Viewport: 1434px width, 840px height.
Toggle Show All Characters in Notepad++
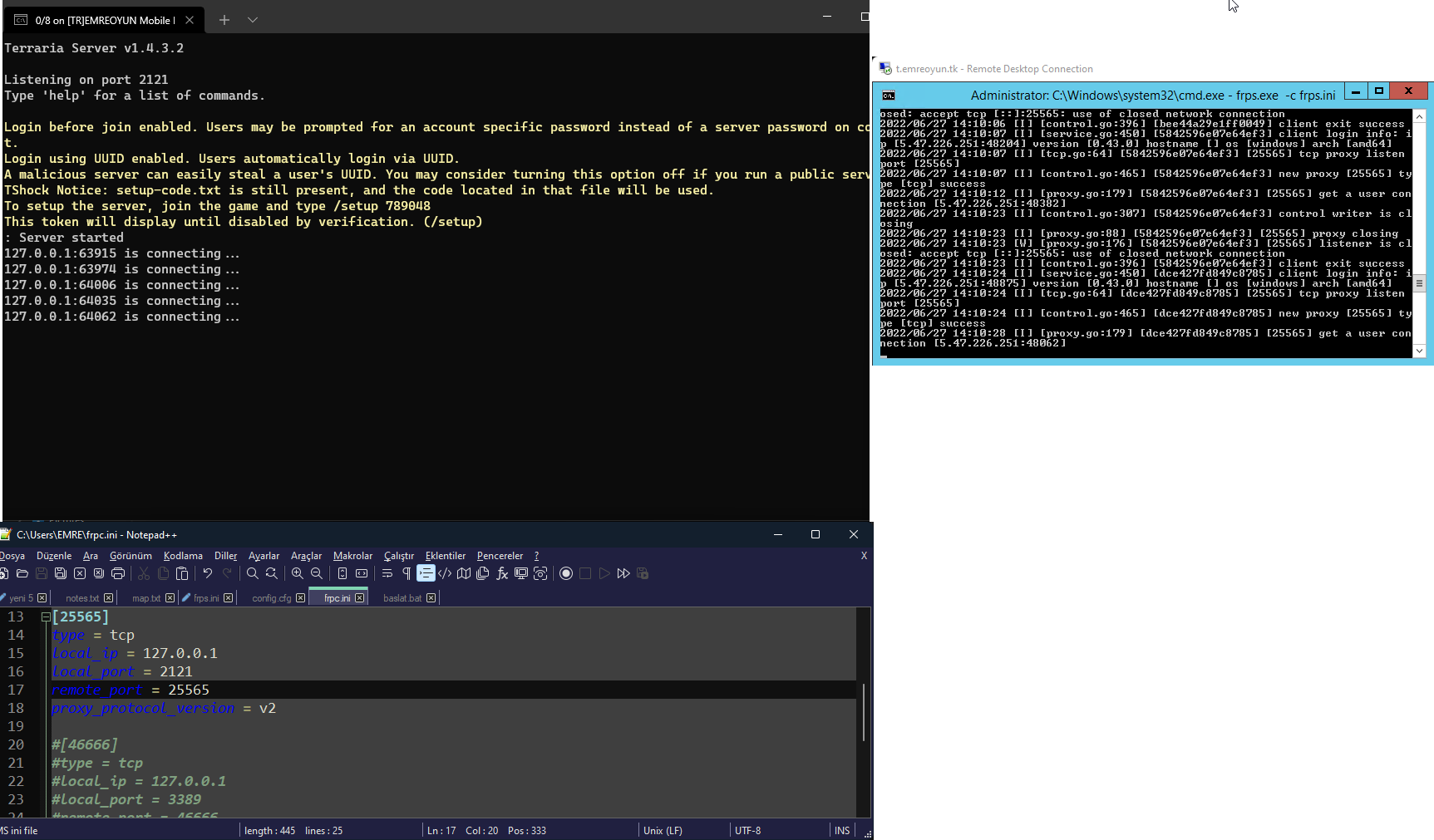(406, 573)
